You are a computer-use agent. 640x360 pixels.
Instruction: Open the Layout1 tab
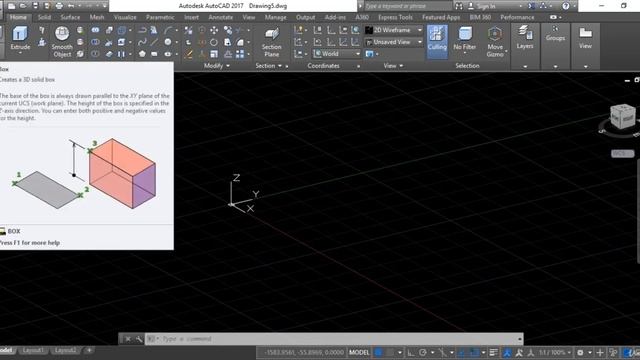tap(33, 350)
